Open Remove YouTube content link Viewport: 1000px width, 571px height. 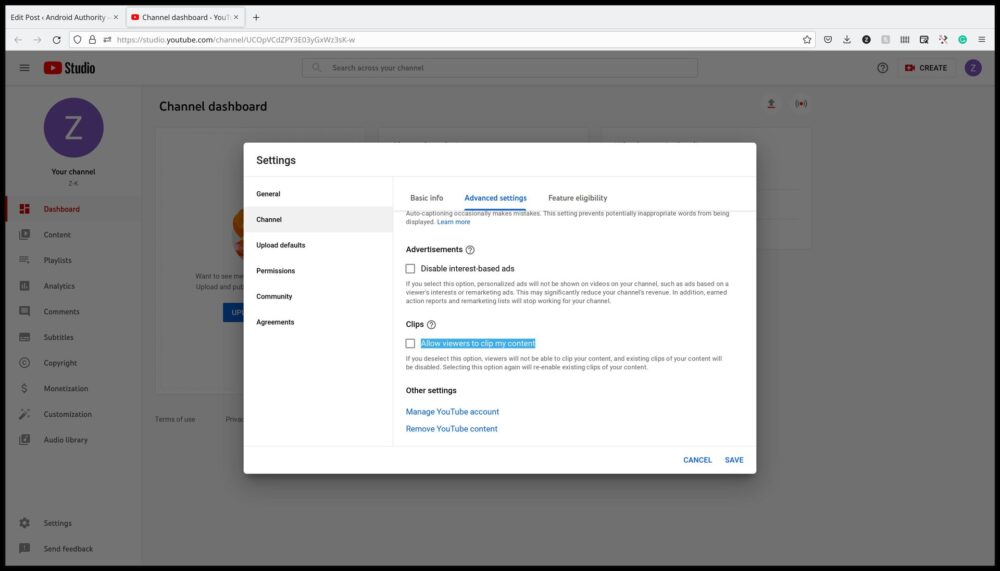click(452, 429)
